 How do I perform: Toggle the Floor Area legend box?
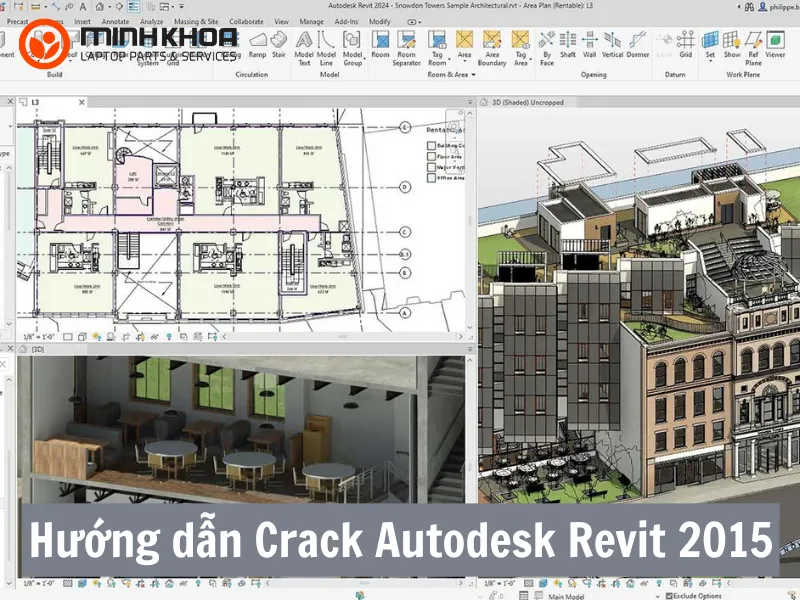click(x=431, y=157)
